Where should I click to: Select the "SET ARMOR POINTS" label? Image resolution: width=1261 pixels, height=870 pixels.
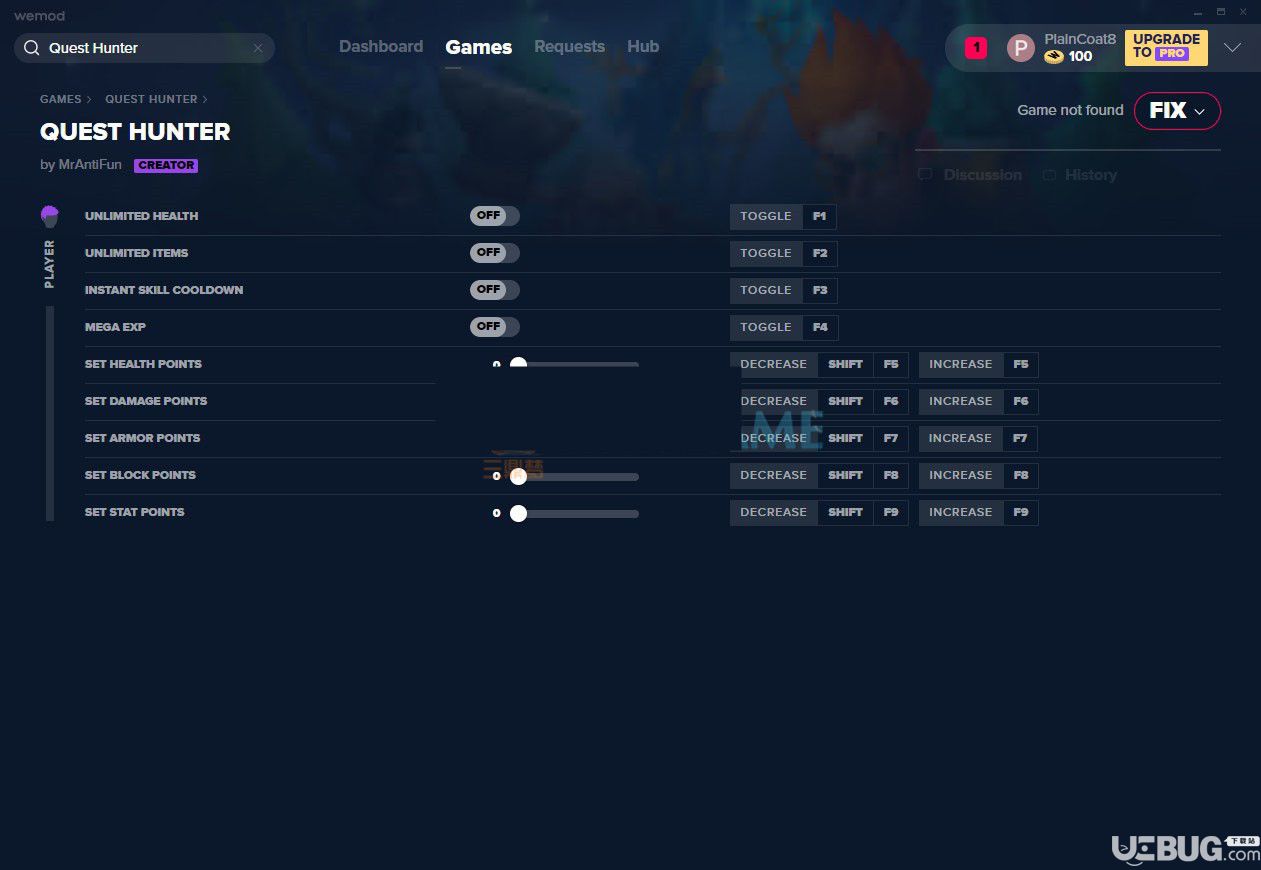click(142, 438)
